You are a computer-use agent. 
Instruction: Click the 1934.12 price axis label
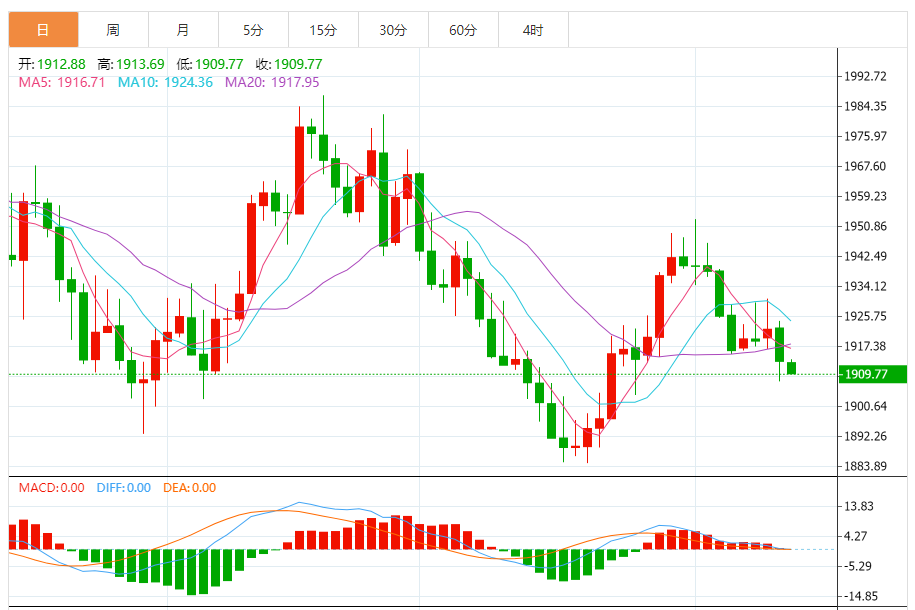[x=865, y=286]
